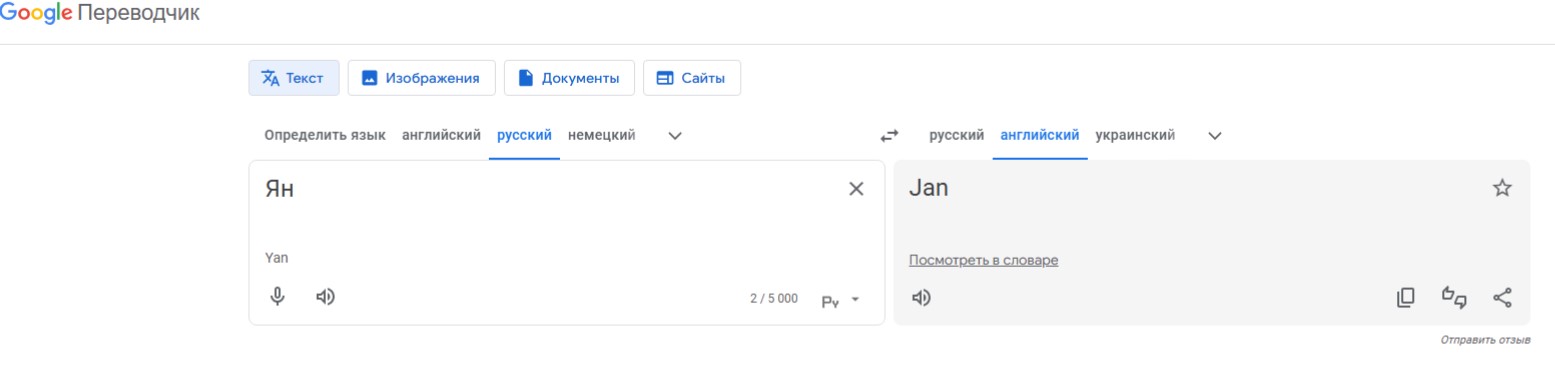This screenshot has height=366, width=1555.
Task: Open the Ру keyboard input dropdown
Action: click(841, 299)
